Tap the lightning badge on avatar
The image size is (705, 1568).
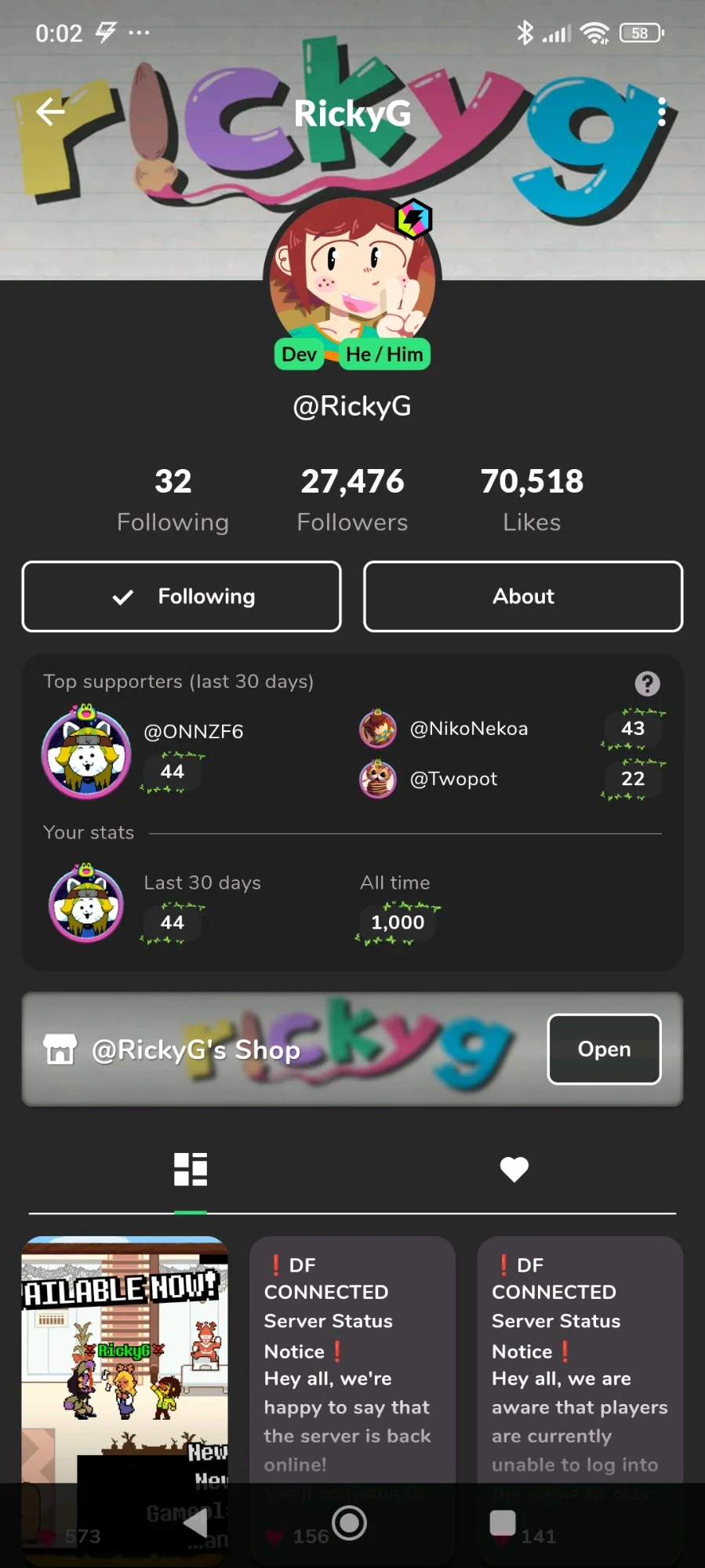(413, 219)
